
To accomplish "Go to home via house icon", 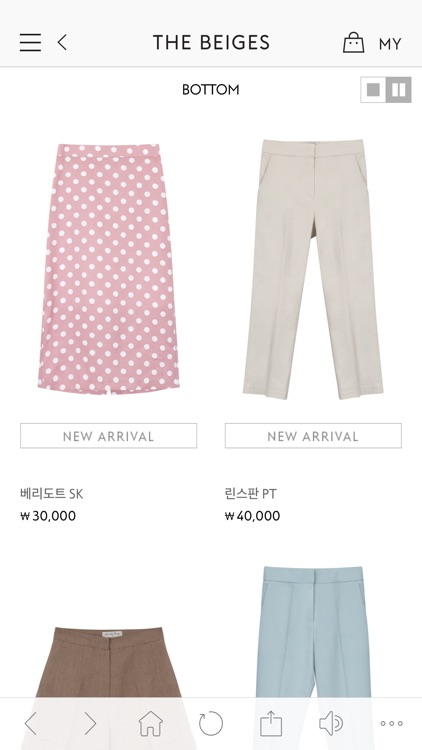I will (151, 723).
